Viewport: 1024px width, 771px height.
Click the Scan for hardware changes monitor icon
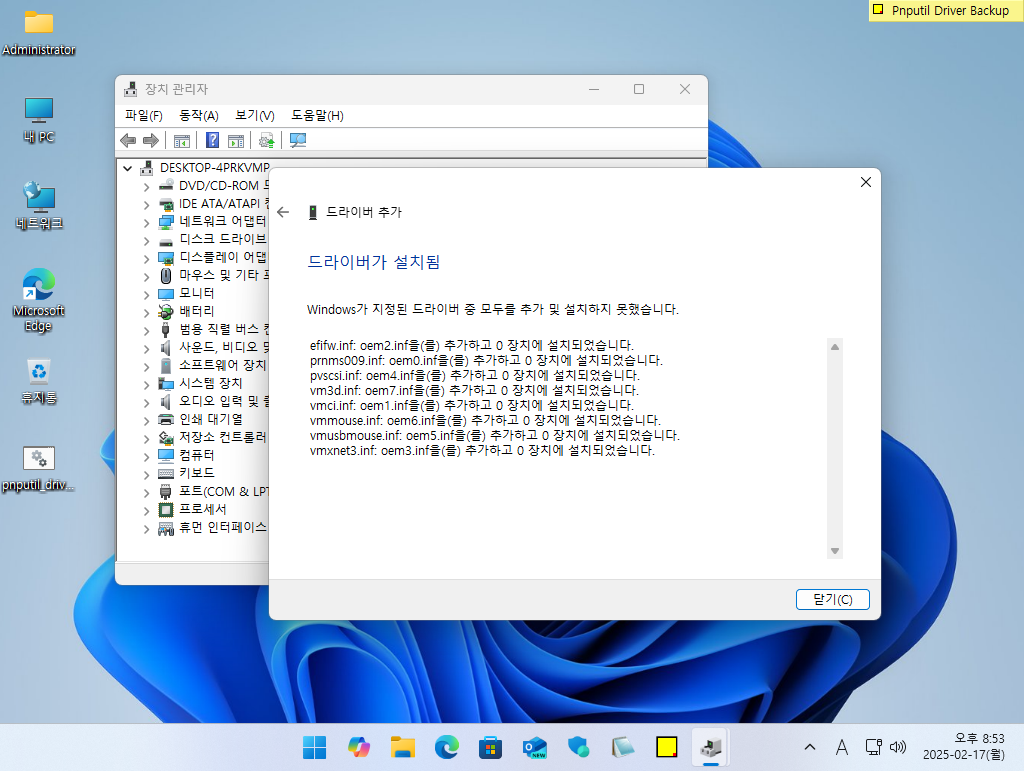[298, 140]
